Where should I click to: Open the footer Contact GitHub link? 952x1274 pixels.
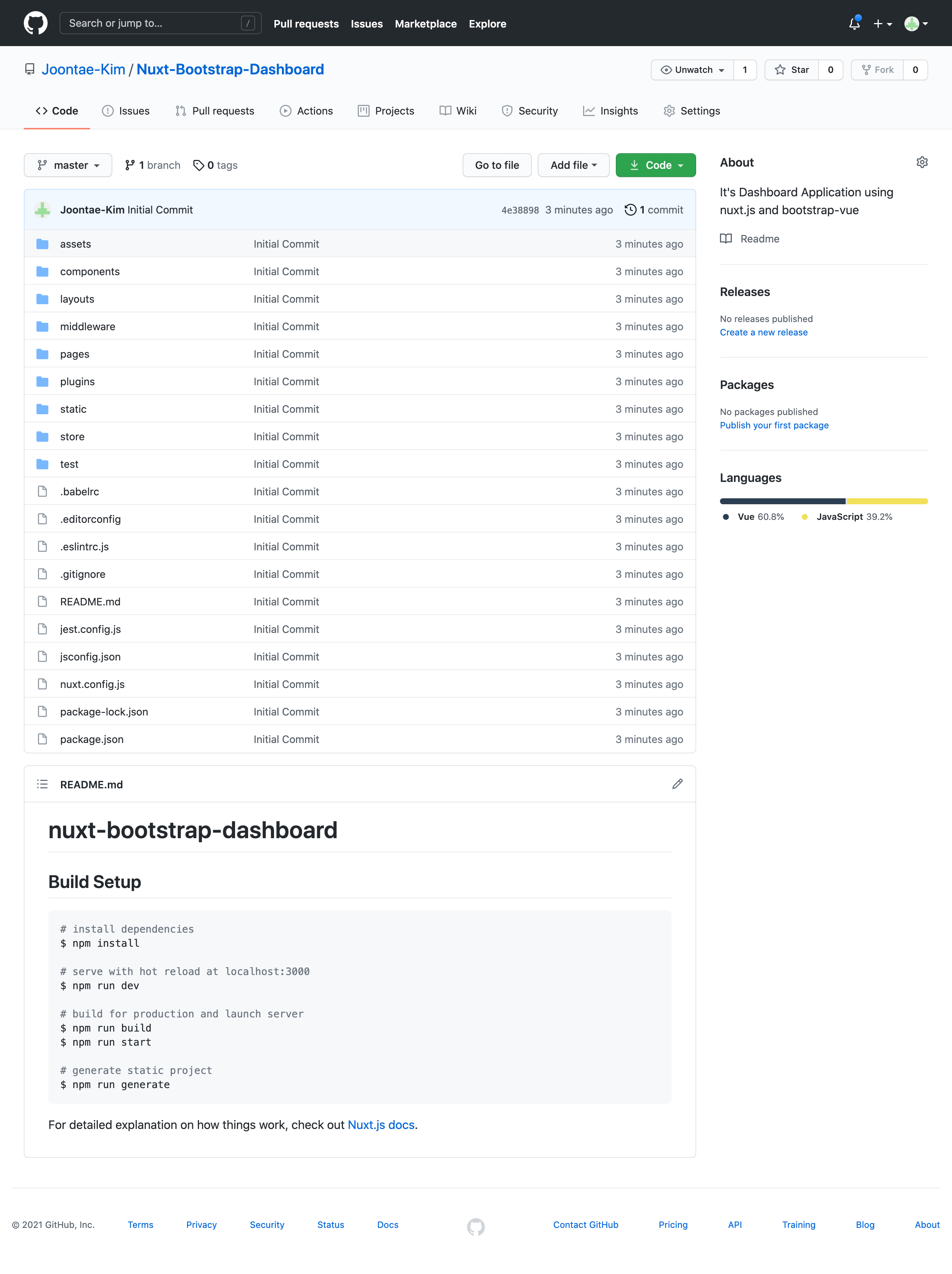pos(586,1225)
